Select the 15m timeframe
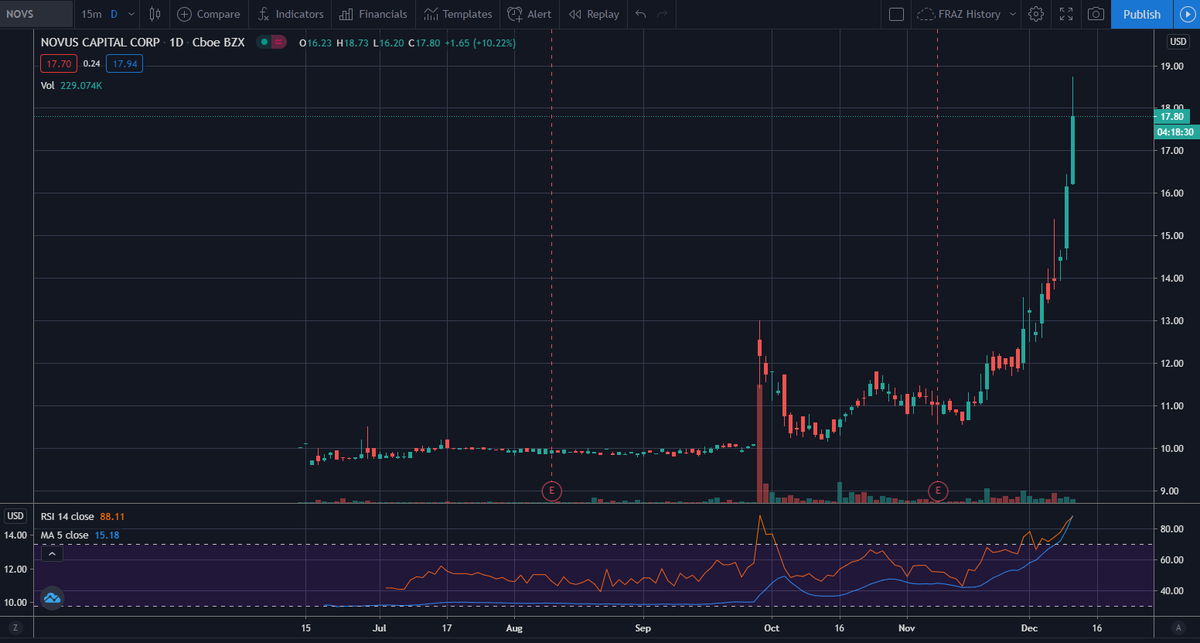This screenshot has height=643, width=1200. pyautogui.click(x=91, y=14)
